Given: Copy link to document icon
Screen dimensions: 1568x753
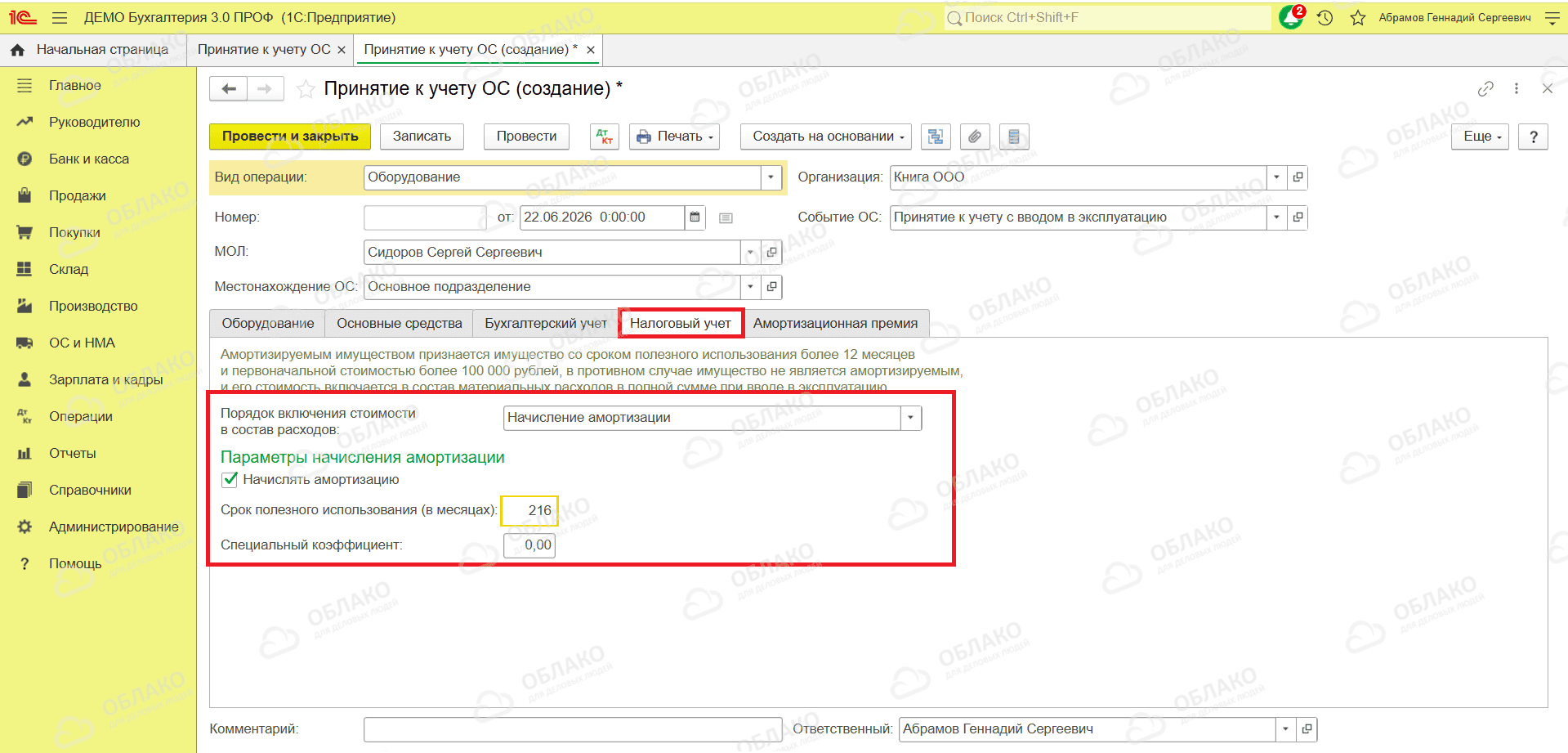Looking at the screenshot, I should coord(1485,88).
